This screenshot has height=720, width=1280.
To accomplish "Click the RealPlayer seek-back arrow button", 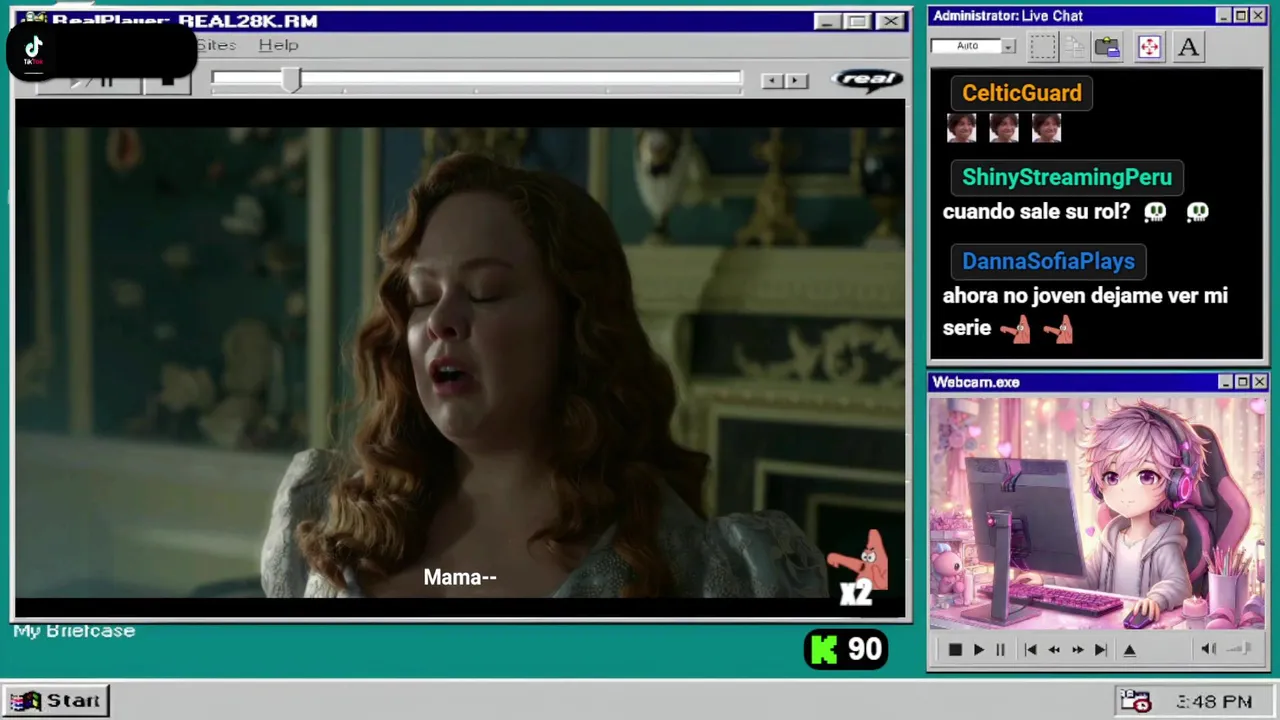I will 772,81.
